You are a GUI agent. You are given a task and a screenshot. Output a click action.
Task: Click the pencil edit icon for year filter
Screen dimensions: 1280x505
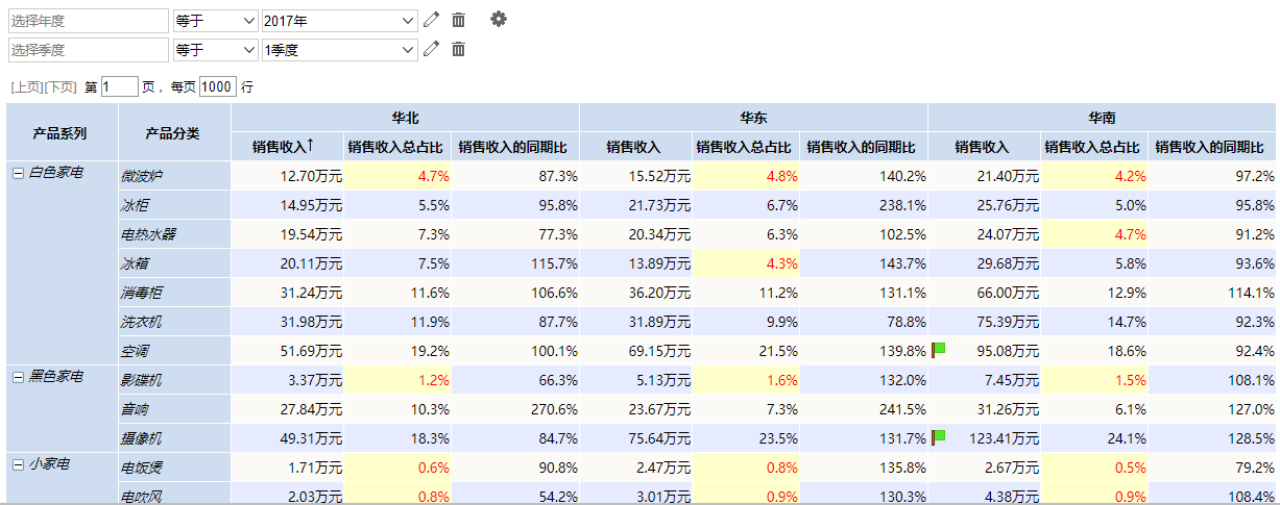click(x=431, y=20)
